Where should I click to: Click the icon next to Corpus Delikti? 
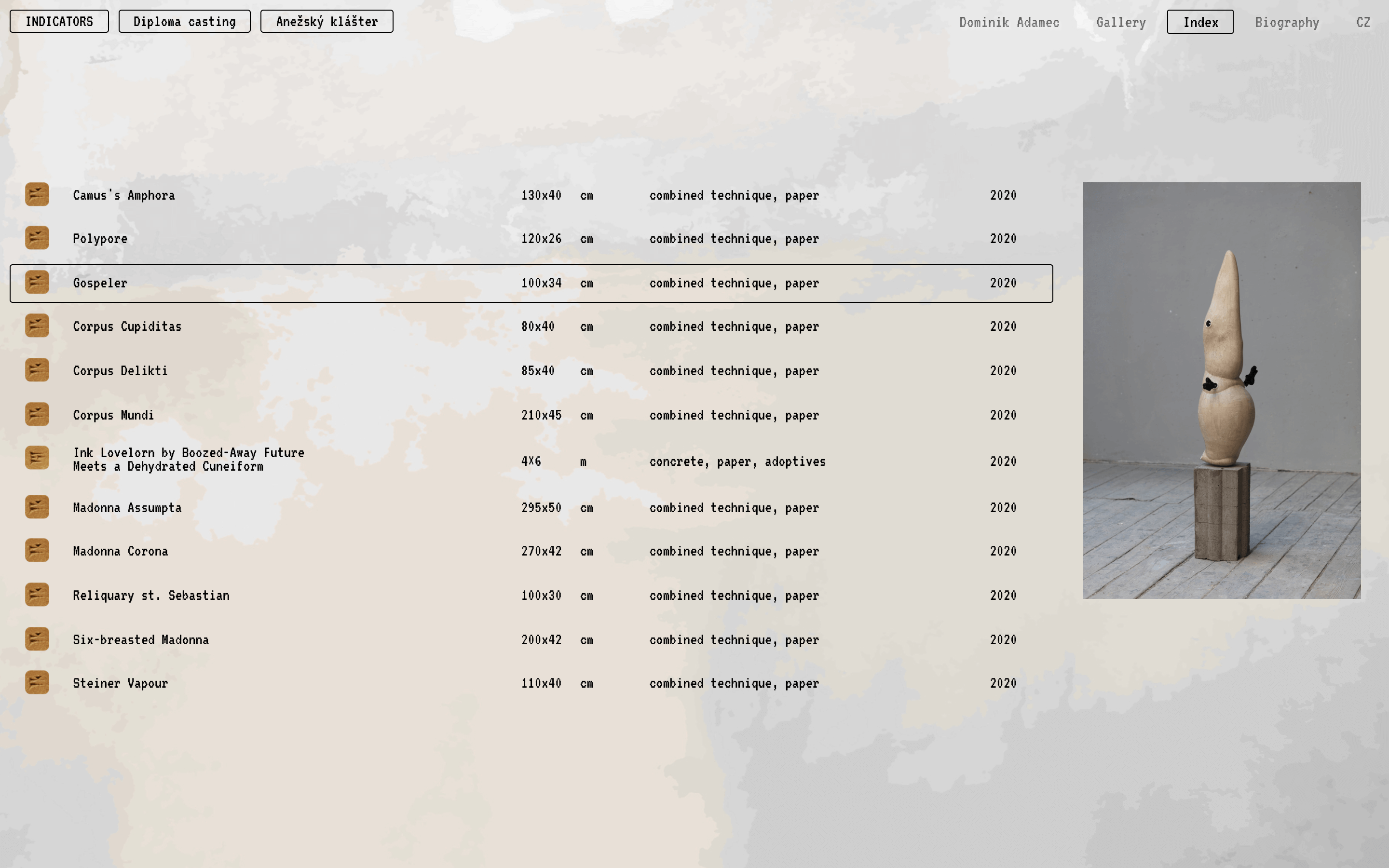[37, 370]
